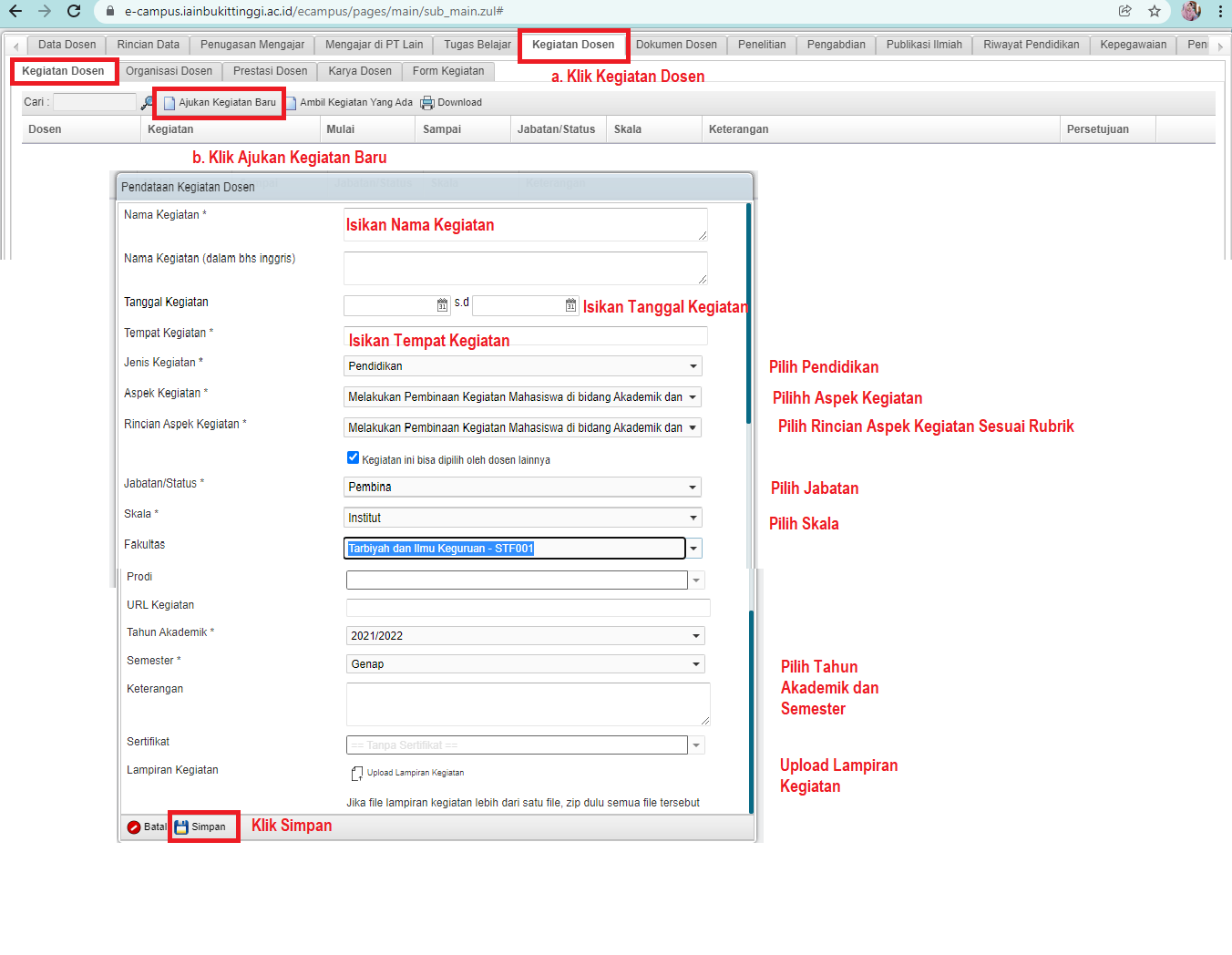Reload the page in the browser
The image size is (1232, 955).
(x=74, y=11)
